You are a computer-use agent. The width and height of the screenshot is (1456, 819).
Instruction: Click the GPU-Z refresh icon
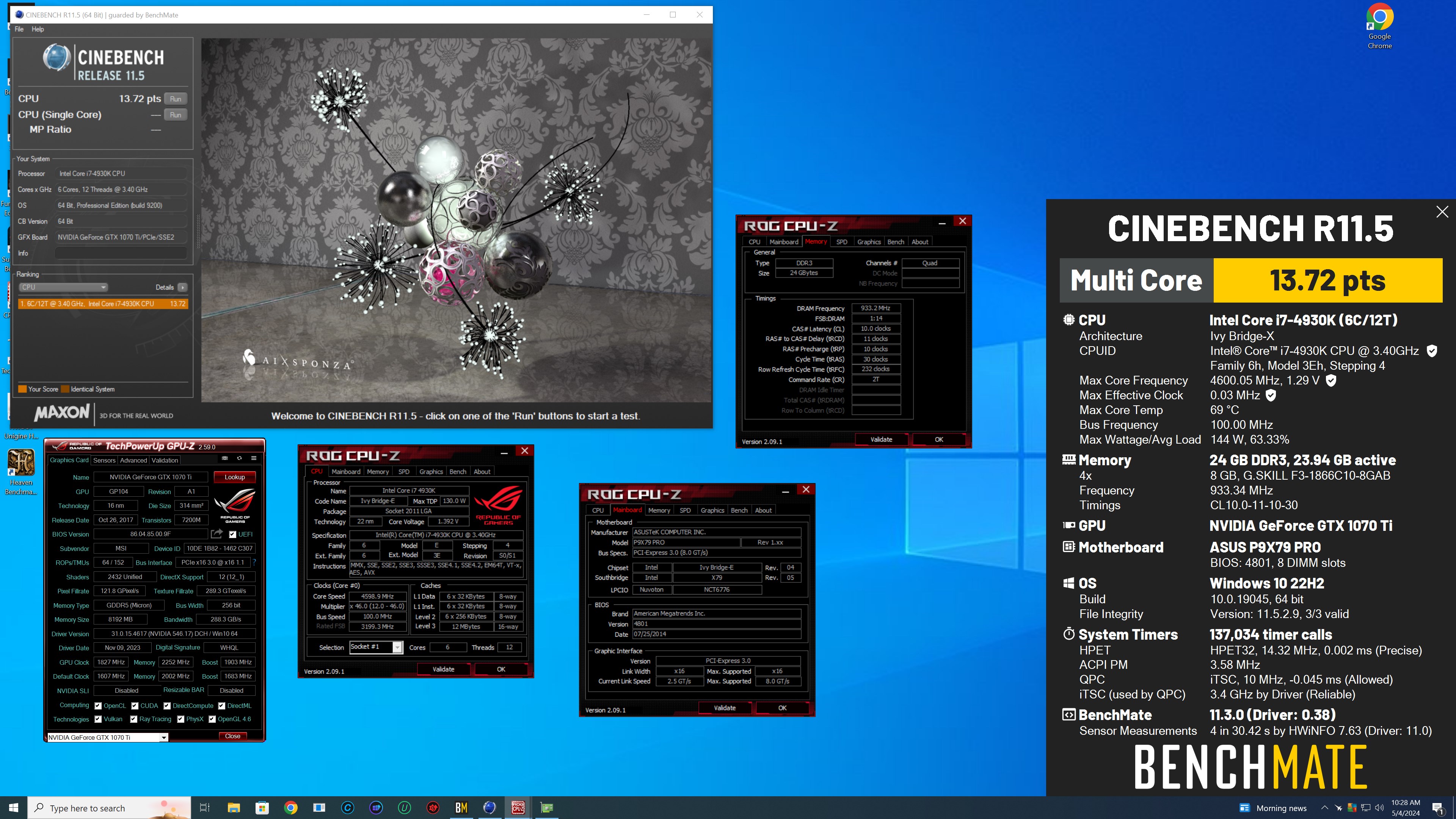coord(239,458)
